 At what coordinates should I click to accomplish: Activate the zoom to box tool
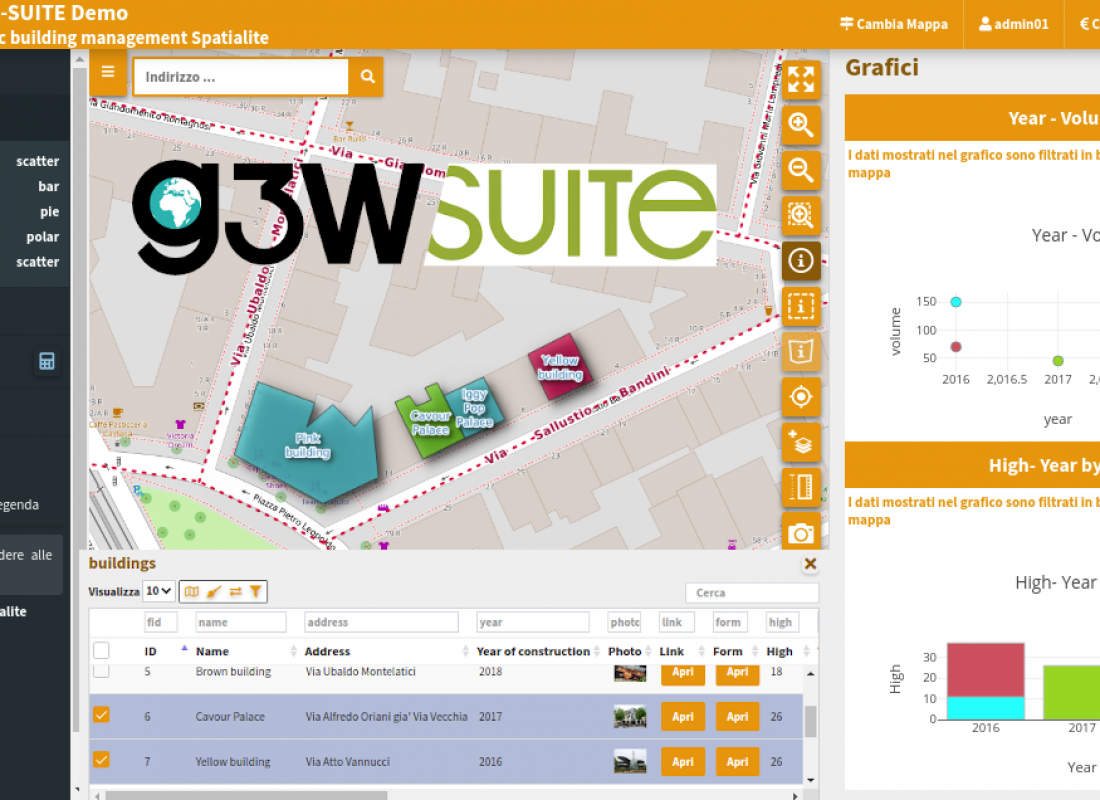(800, 215)
